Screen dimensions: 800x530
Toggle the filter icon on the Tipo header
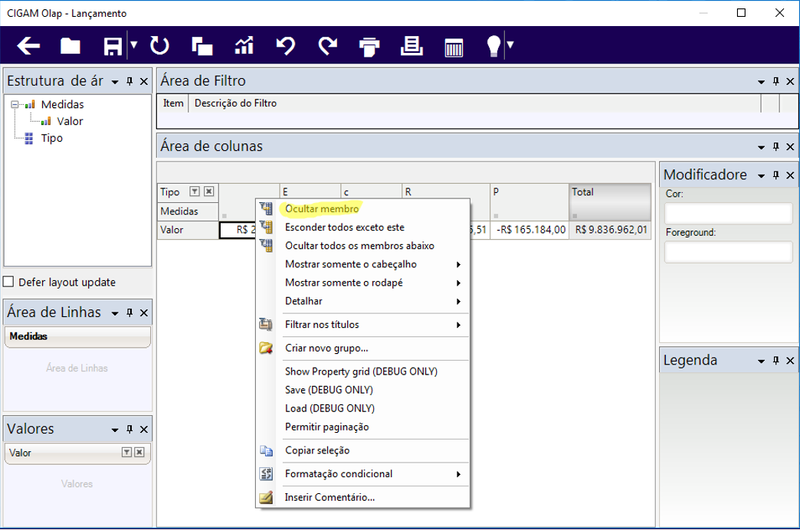point(194,191)
